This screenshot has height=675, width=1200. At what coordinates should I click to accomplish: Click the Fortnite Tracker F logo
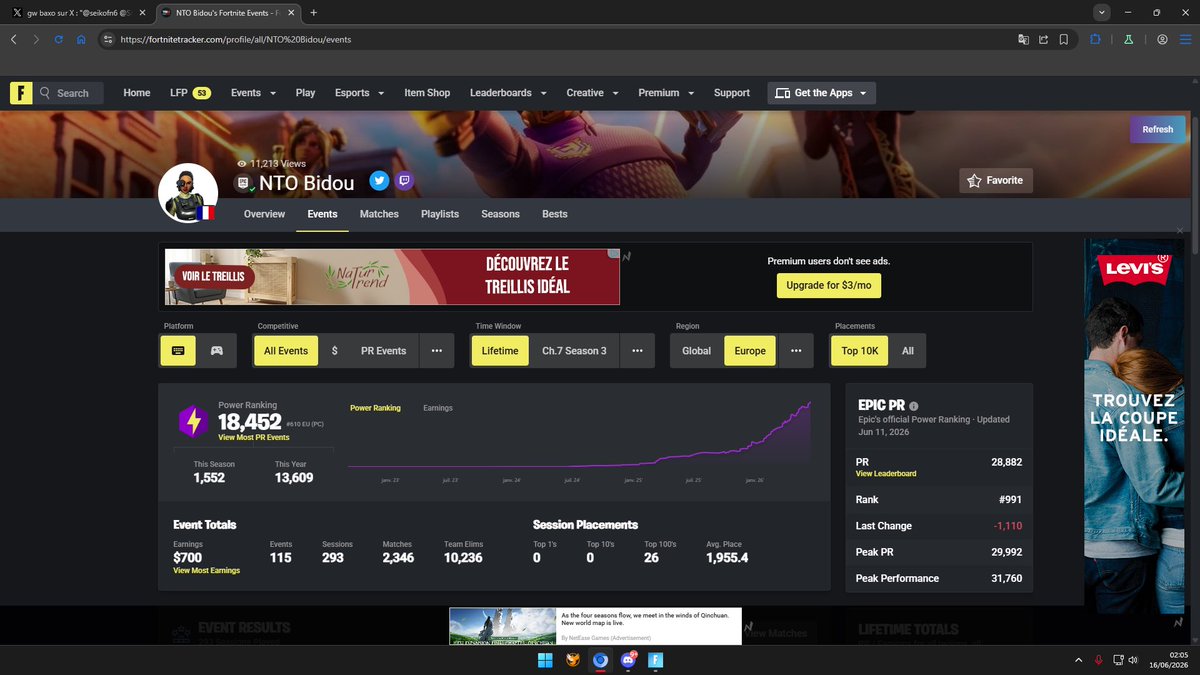(x=21, y=93)
